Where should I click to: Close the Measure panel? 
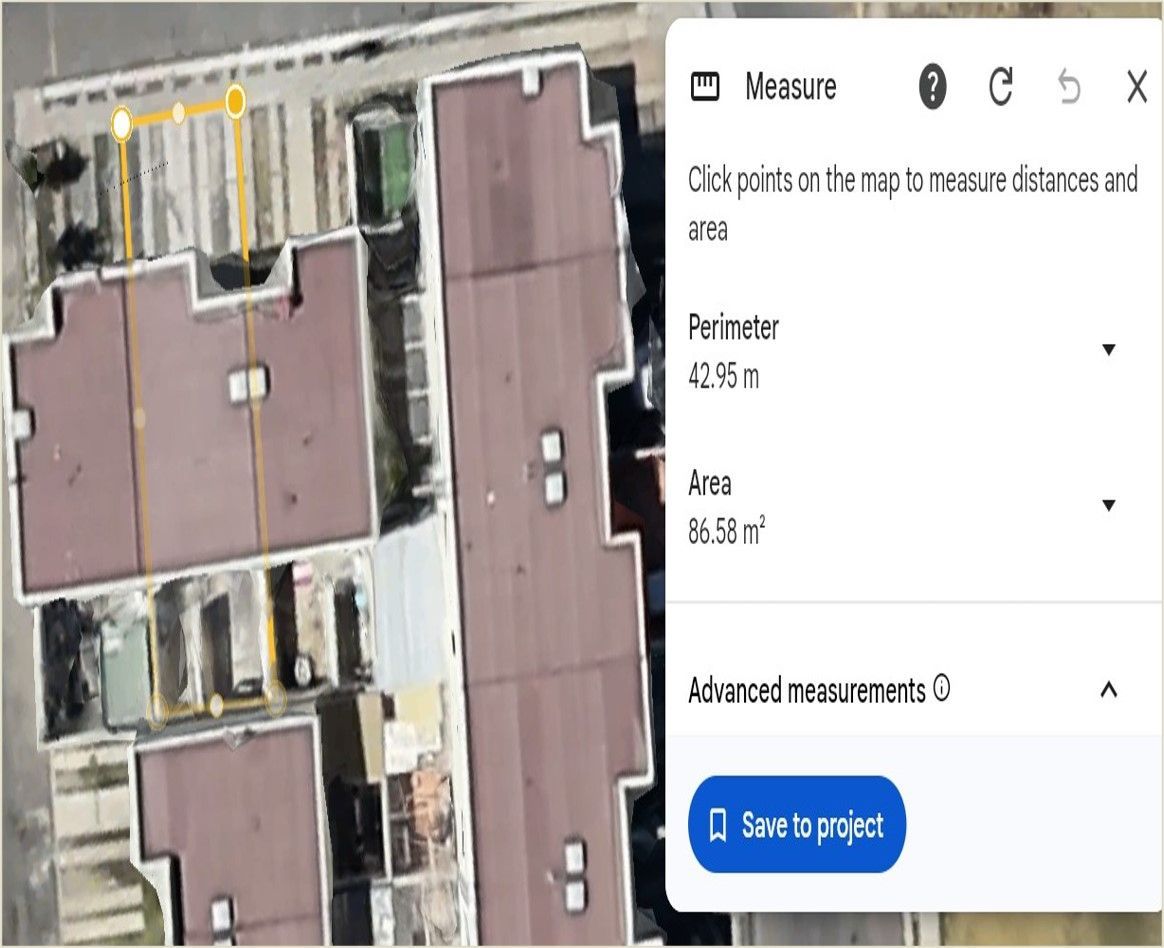[1137, 87]
